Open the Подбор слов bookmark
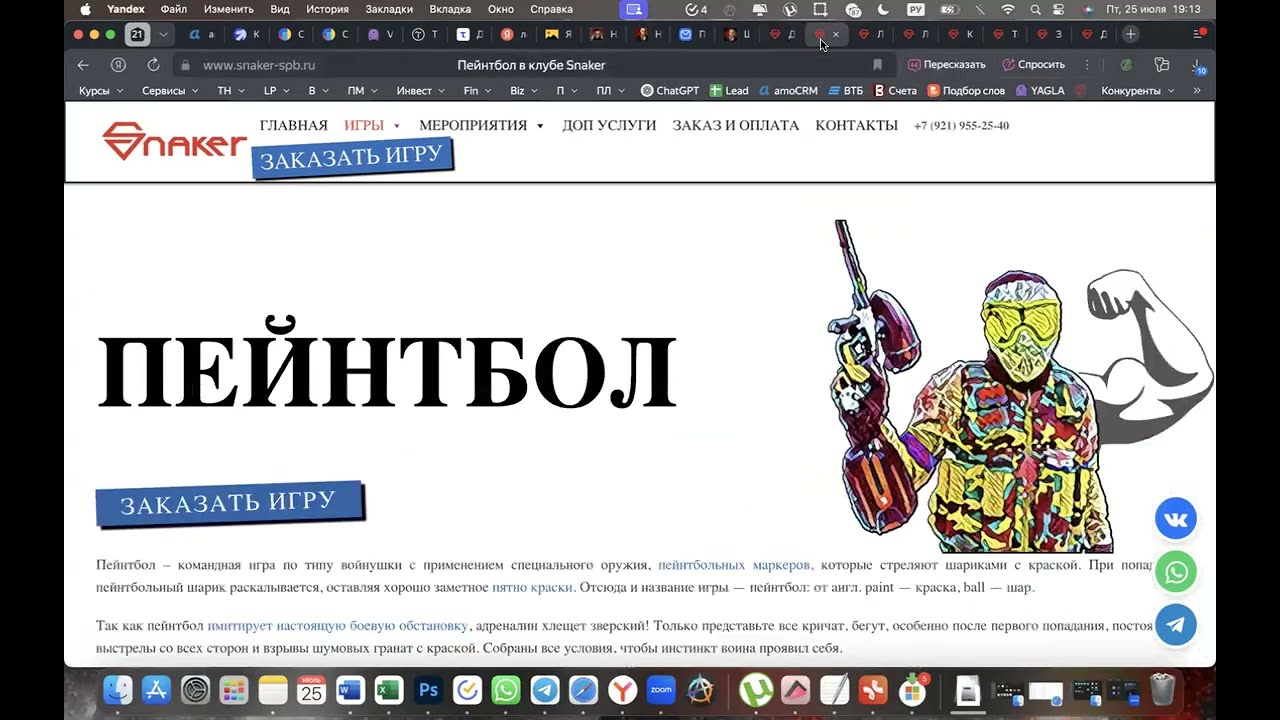Screen dimensions: 1280x720 point(966,91)
